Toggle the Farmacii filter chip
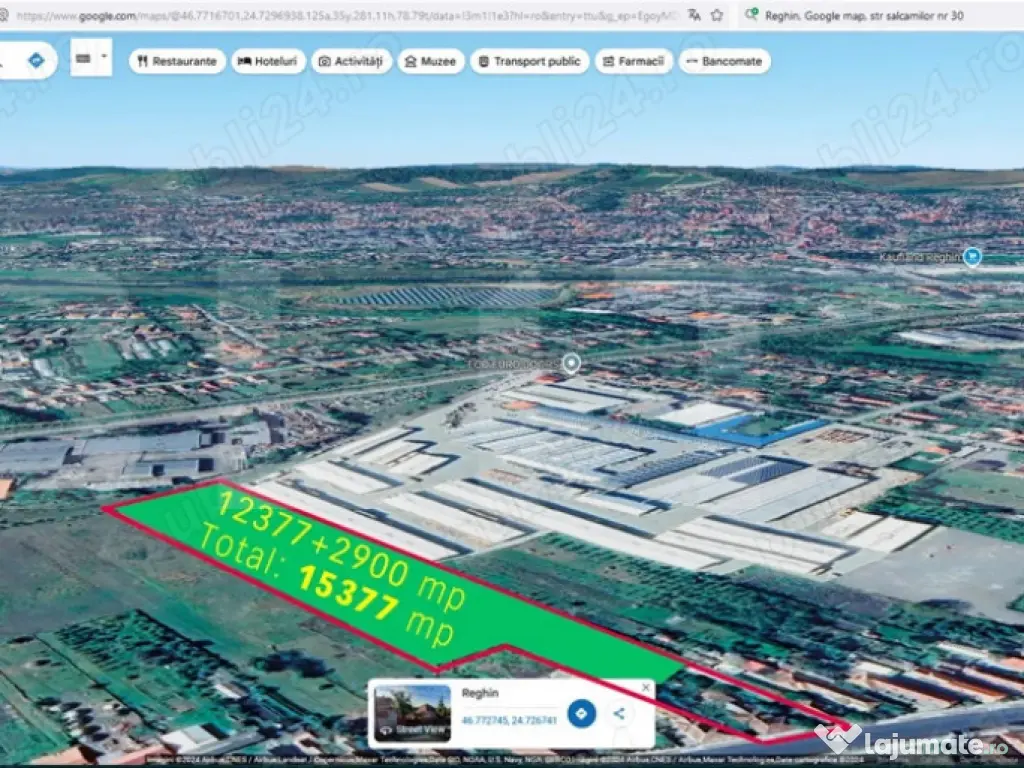The width and height of the screenshot is (1024, 768). (x=632, y=61)
